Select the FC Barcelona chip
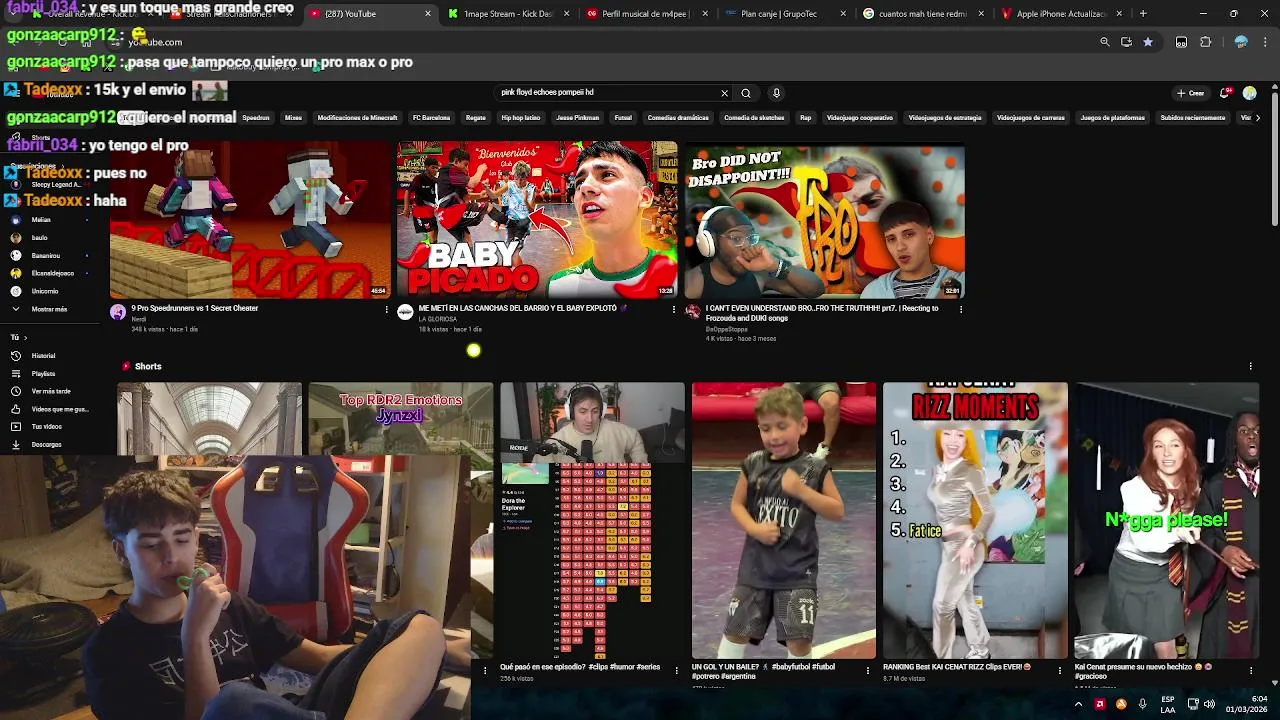The height and width of the screenshot is (720, 1280). click(x=431, y=118)
